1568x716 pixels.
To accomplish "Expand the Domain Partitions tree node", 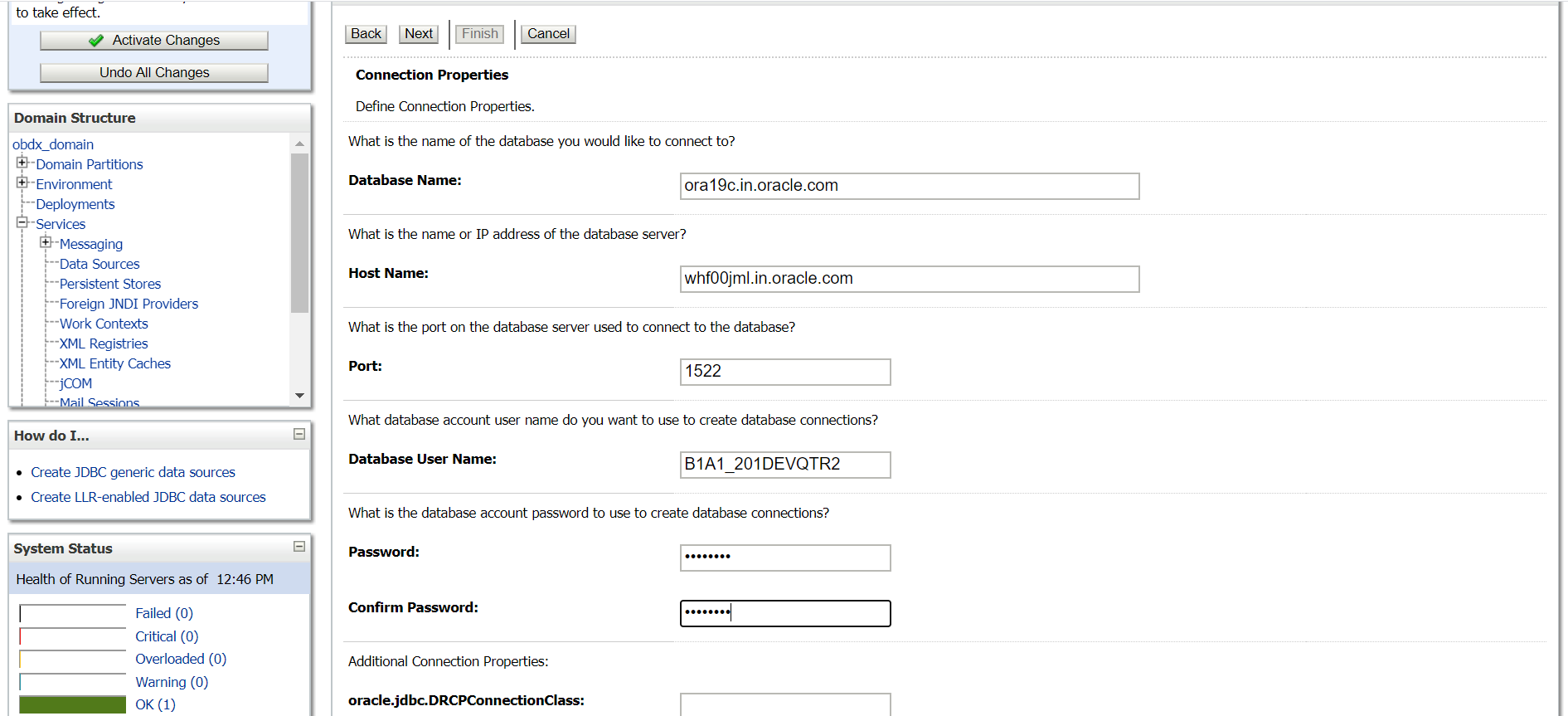I will pyautogui.click(x=22, y=163).
